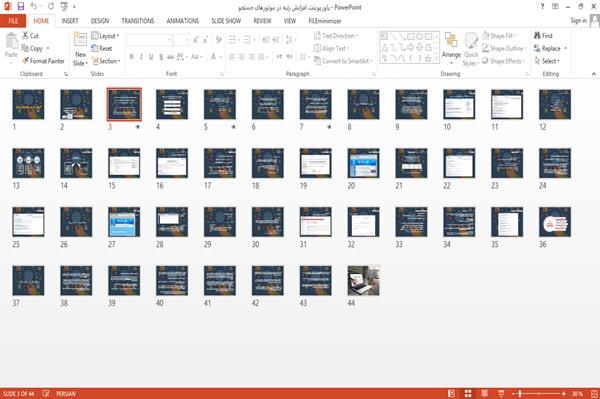Expand the Layout dropdown
The image size is (600, 399).
tap(105, 36)
